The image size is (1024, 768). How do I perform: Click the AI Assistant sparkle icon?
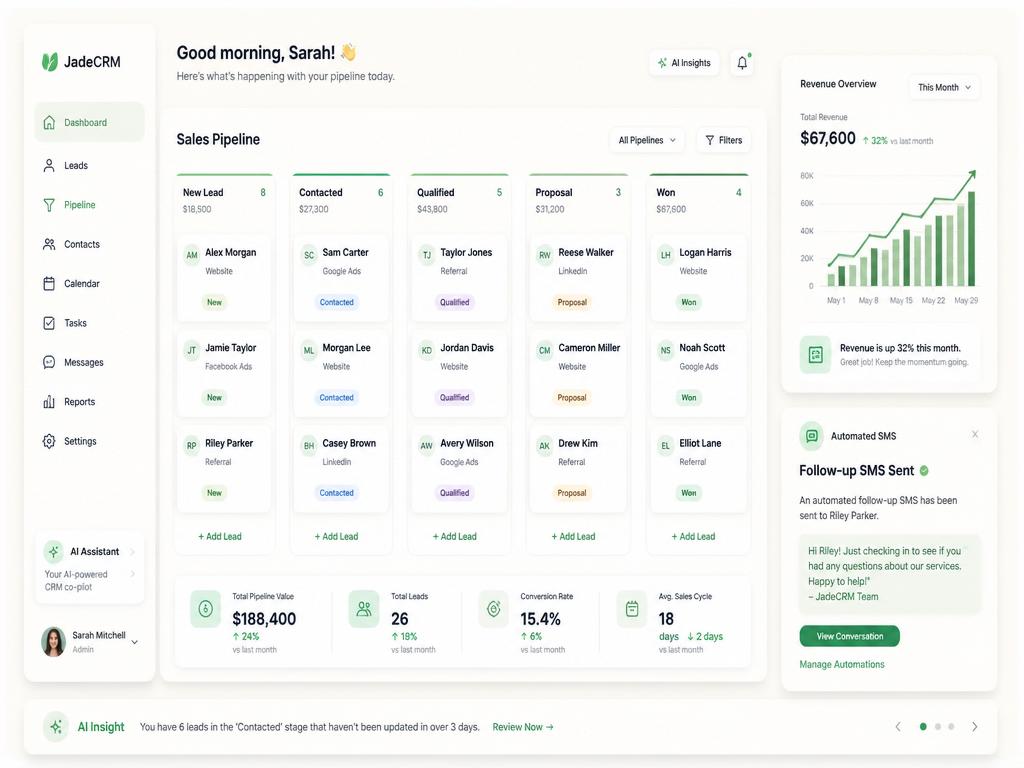(x=54, y=551)
